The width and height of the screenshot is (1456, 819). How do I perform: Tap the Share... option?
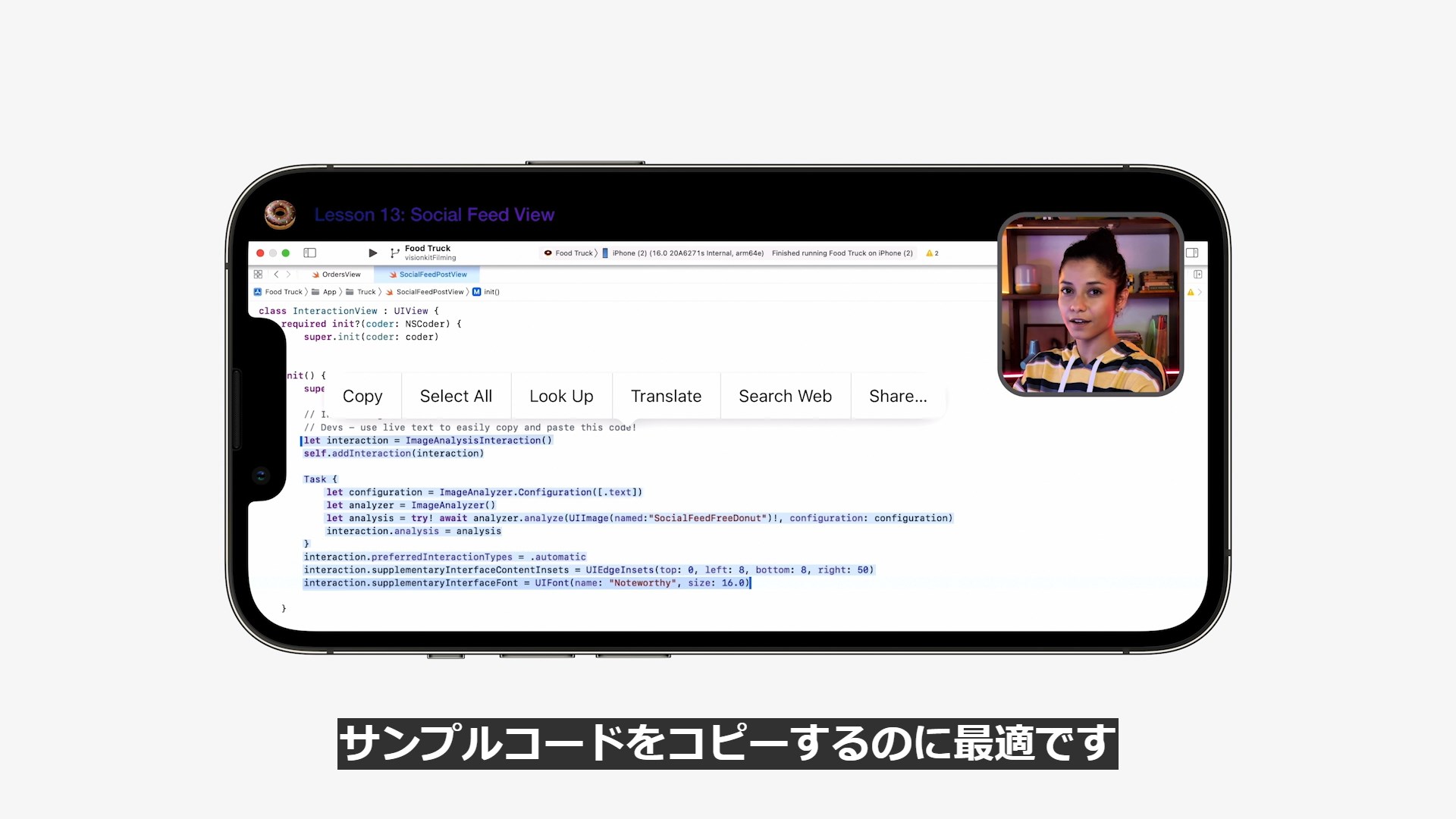pyautogui.click(x=898, y=396)
